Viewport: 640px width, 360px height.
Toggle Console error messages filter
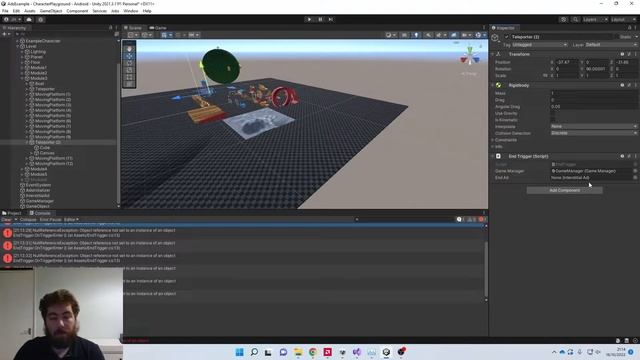[x=482, y=220]
